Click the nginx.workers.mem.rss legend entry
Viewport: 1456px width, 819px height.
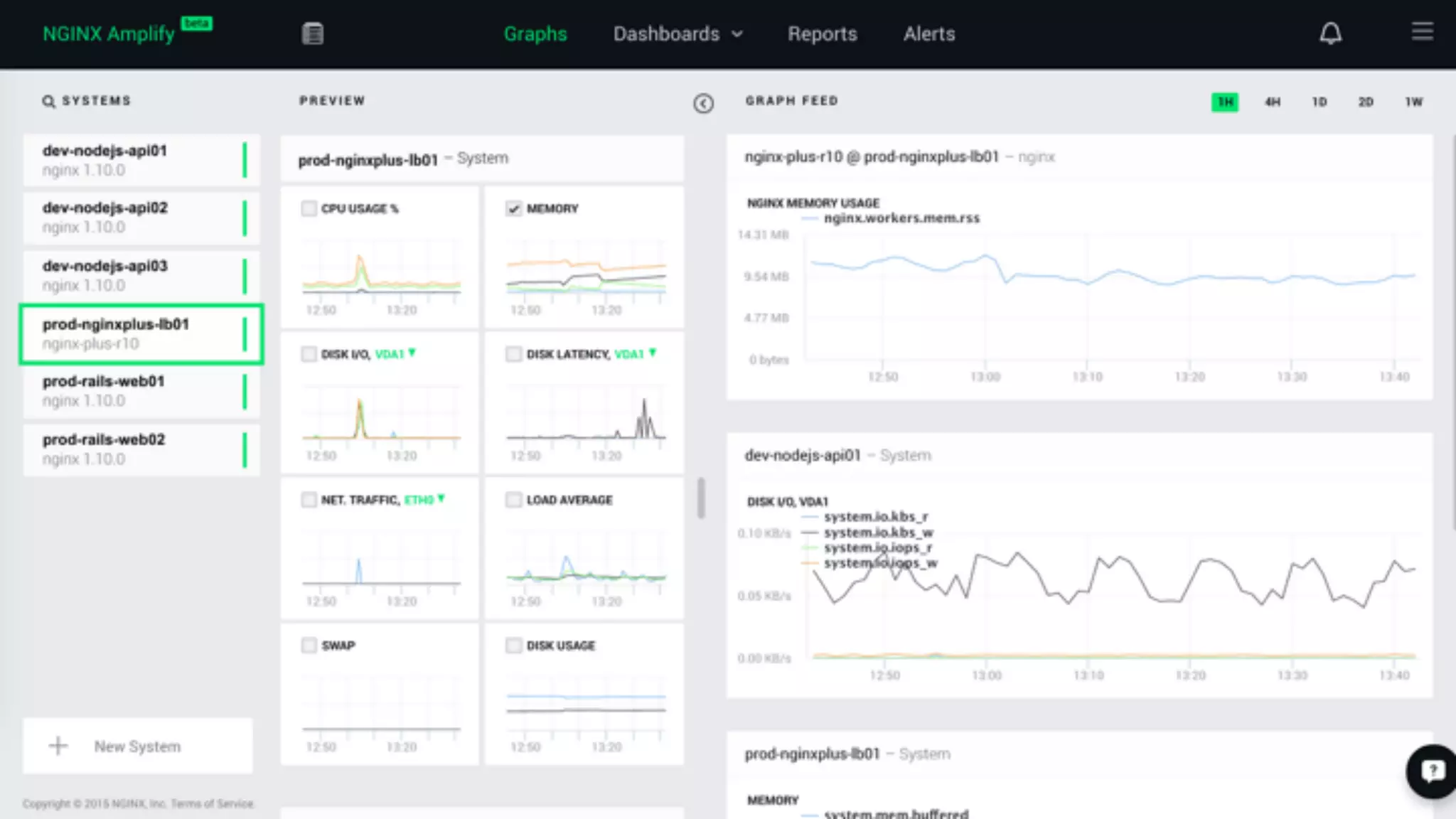(892, 218)
